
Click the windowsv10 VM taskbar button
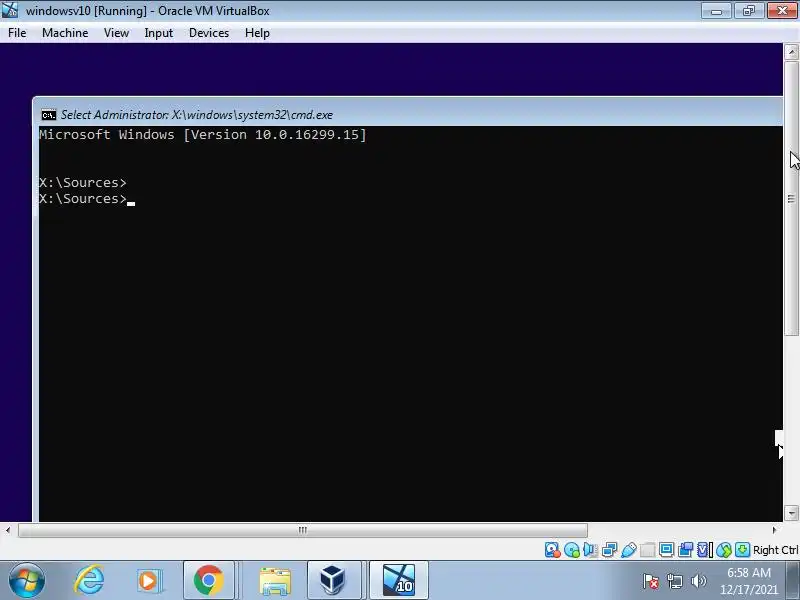pos(398,581)
